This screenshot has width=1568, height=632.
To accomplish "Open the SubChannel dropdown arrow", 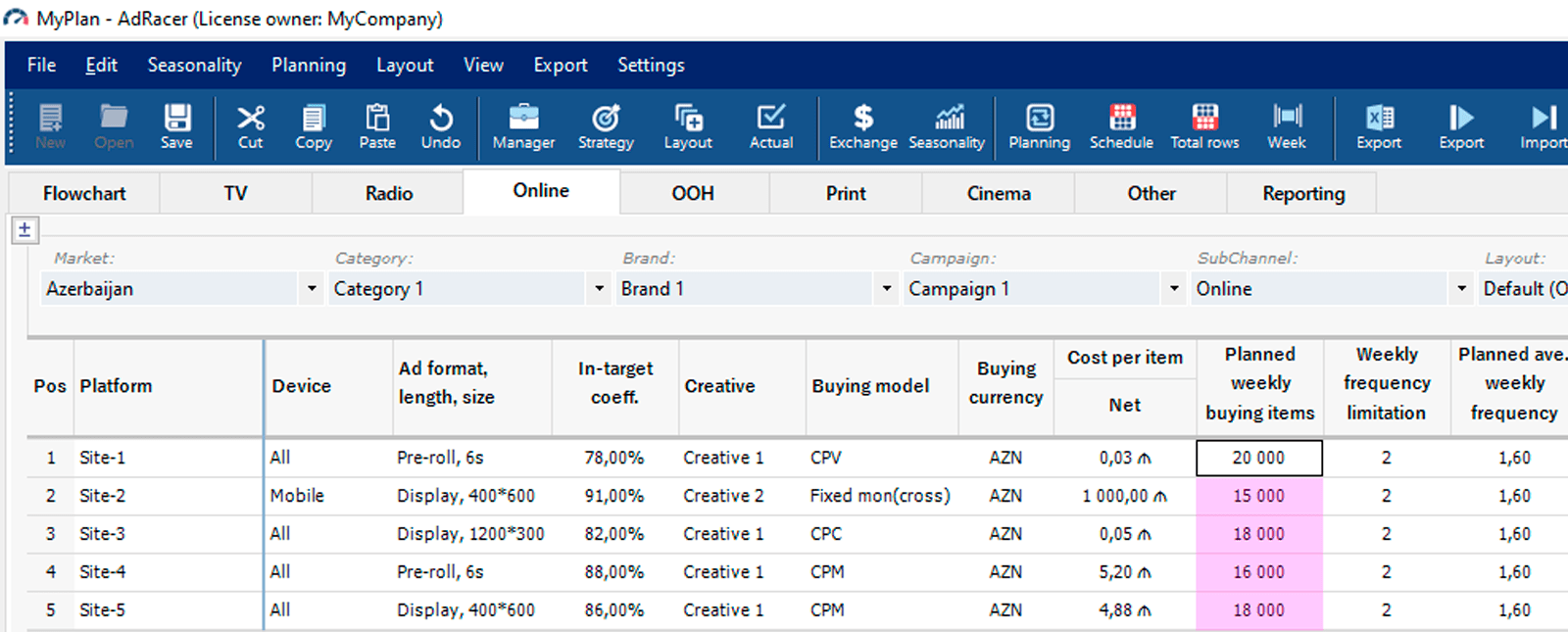I will point(1461,289).
